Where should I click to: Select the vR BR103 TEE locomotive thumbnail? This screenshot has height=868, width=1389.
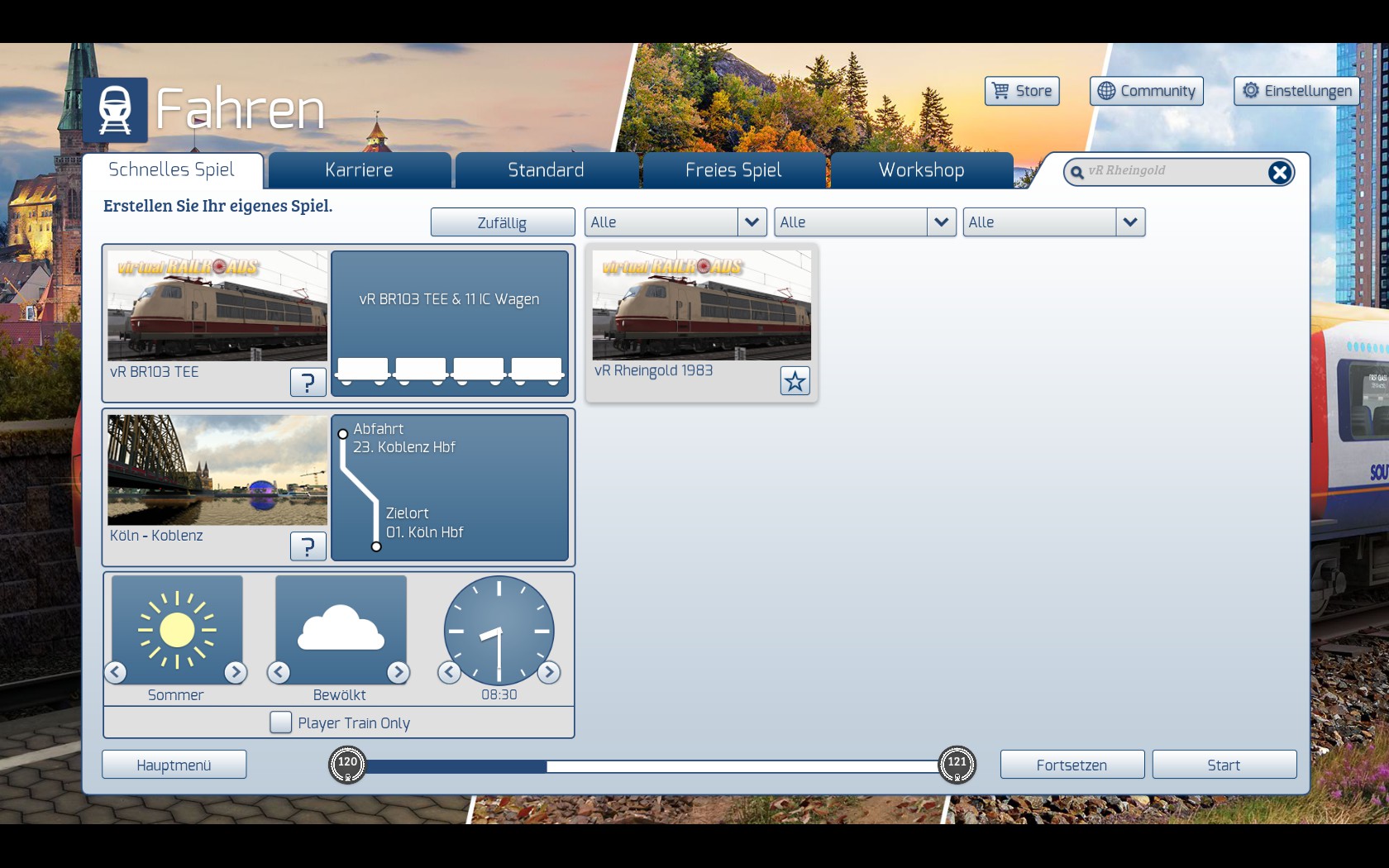pos(217,306)
